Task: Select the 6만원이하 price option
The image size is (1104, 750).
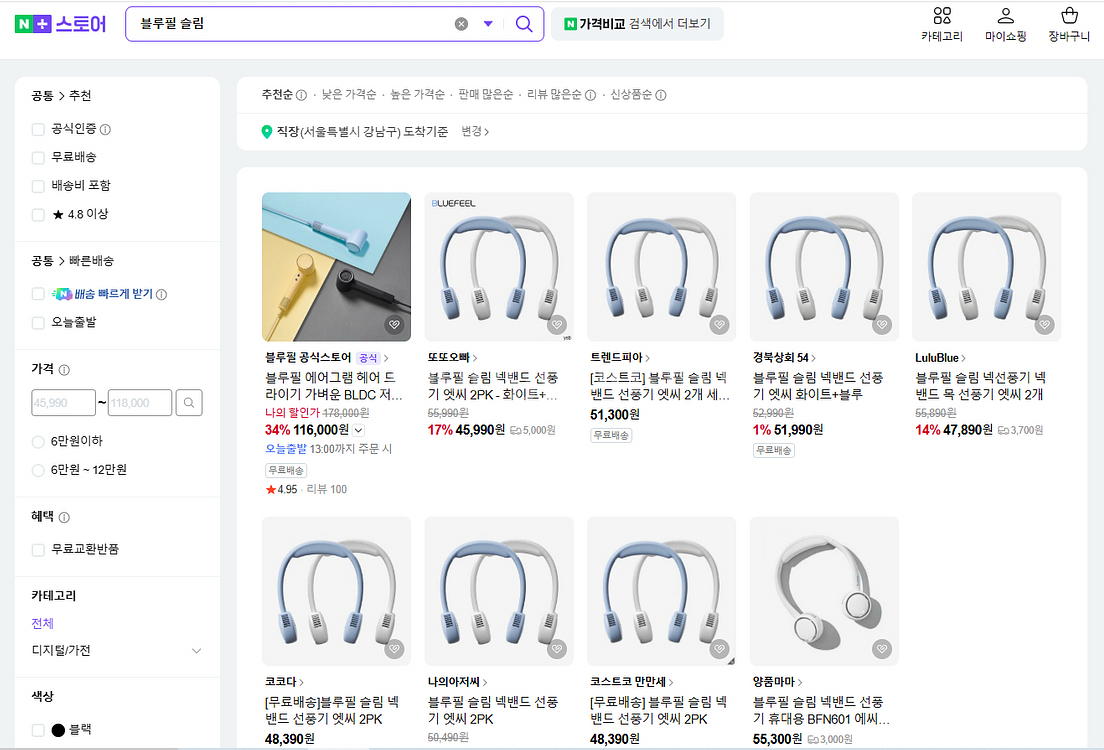Action: [38, 442]
